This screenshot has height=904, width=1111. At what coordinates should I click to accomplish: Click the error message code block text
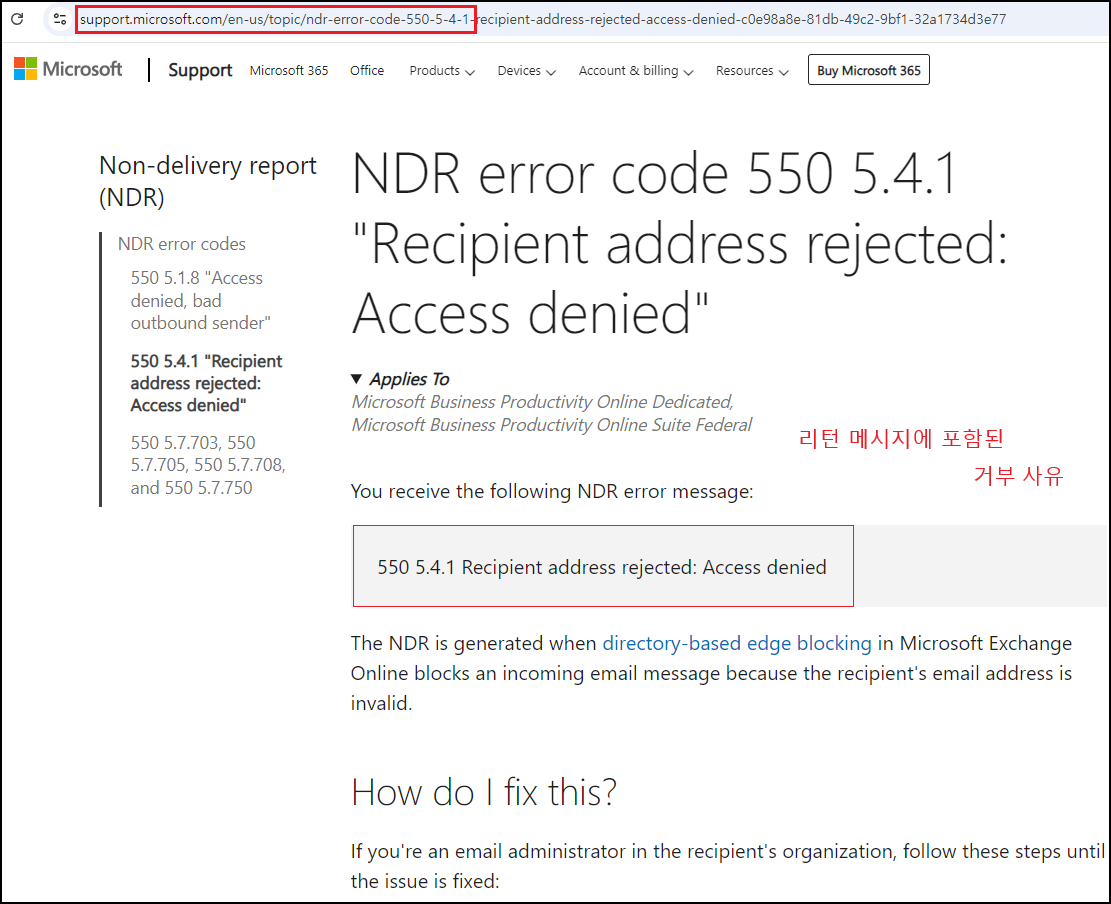602,567
